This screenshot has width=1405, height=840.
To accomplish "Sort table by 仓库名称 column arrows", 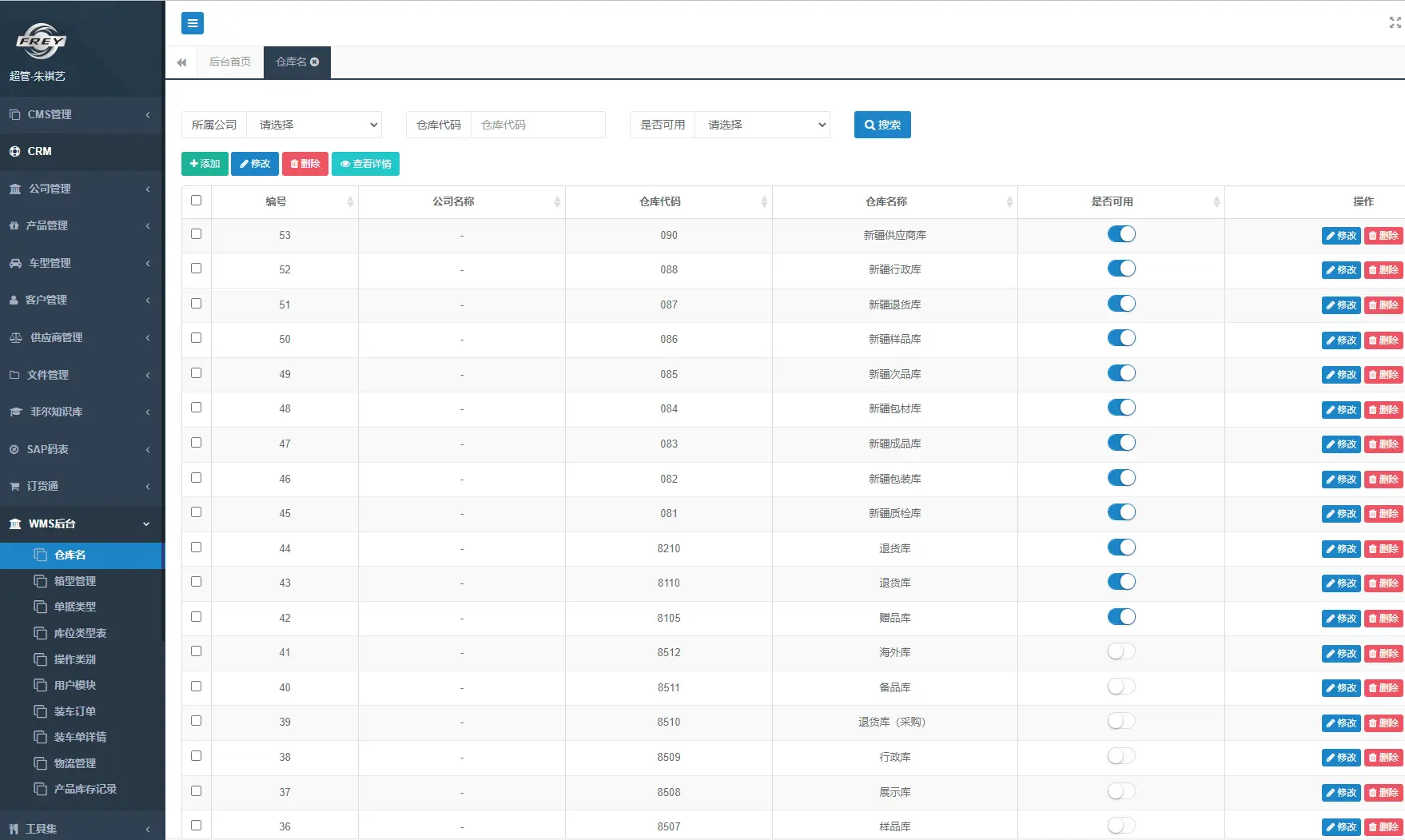I will point(1009,201).
